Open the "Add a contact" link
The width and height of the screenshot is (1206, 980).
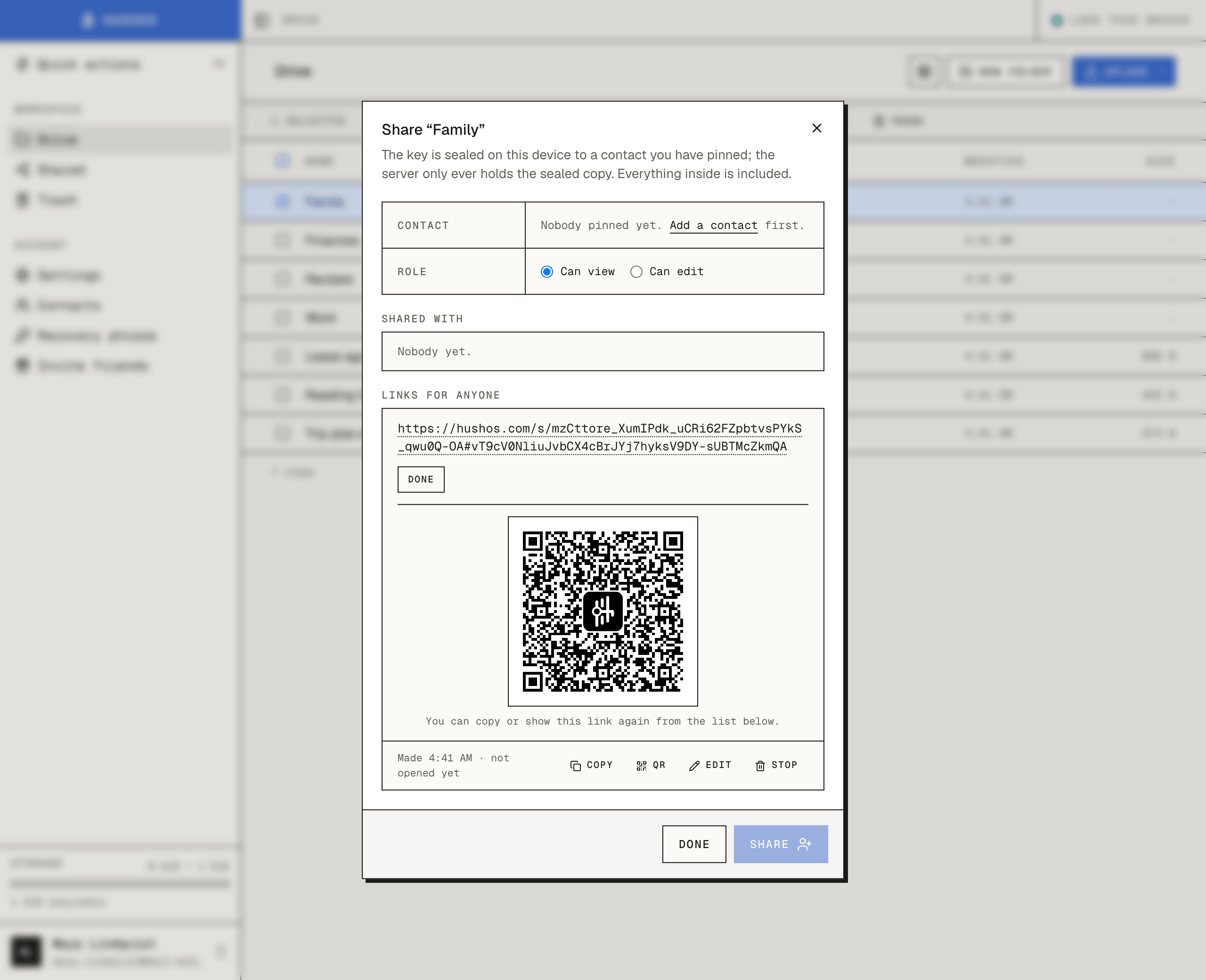pyautogui.click(x=713, y=225)
